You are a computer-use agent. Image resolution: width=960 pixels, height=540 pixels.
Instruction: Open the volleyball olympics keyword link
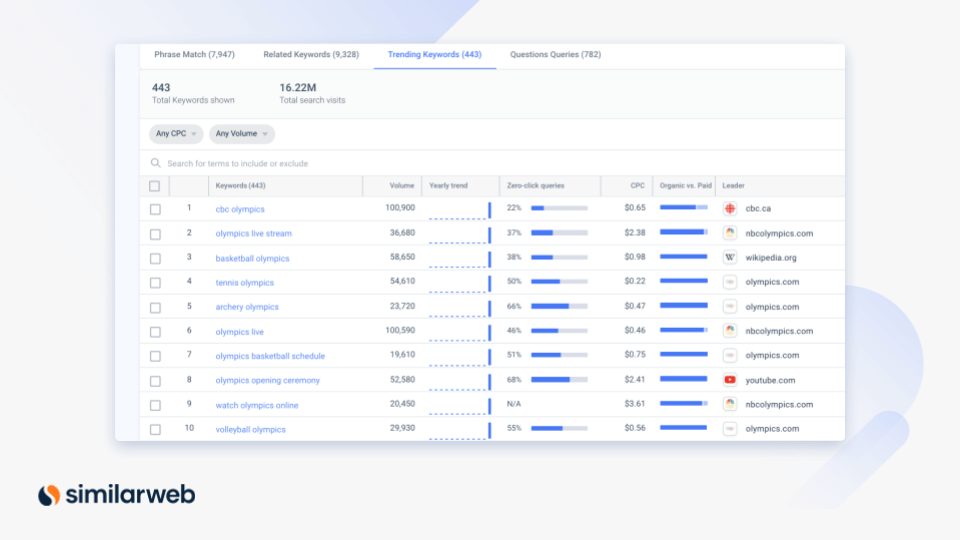(250, 429)
